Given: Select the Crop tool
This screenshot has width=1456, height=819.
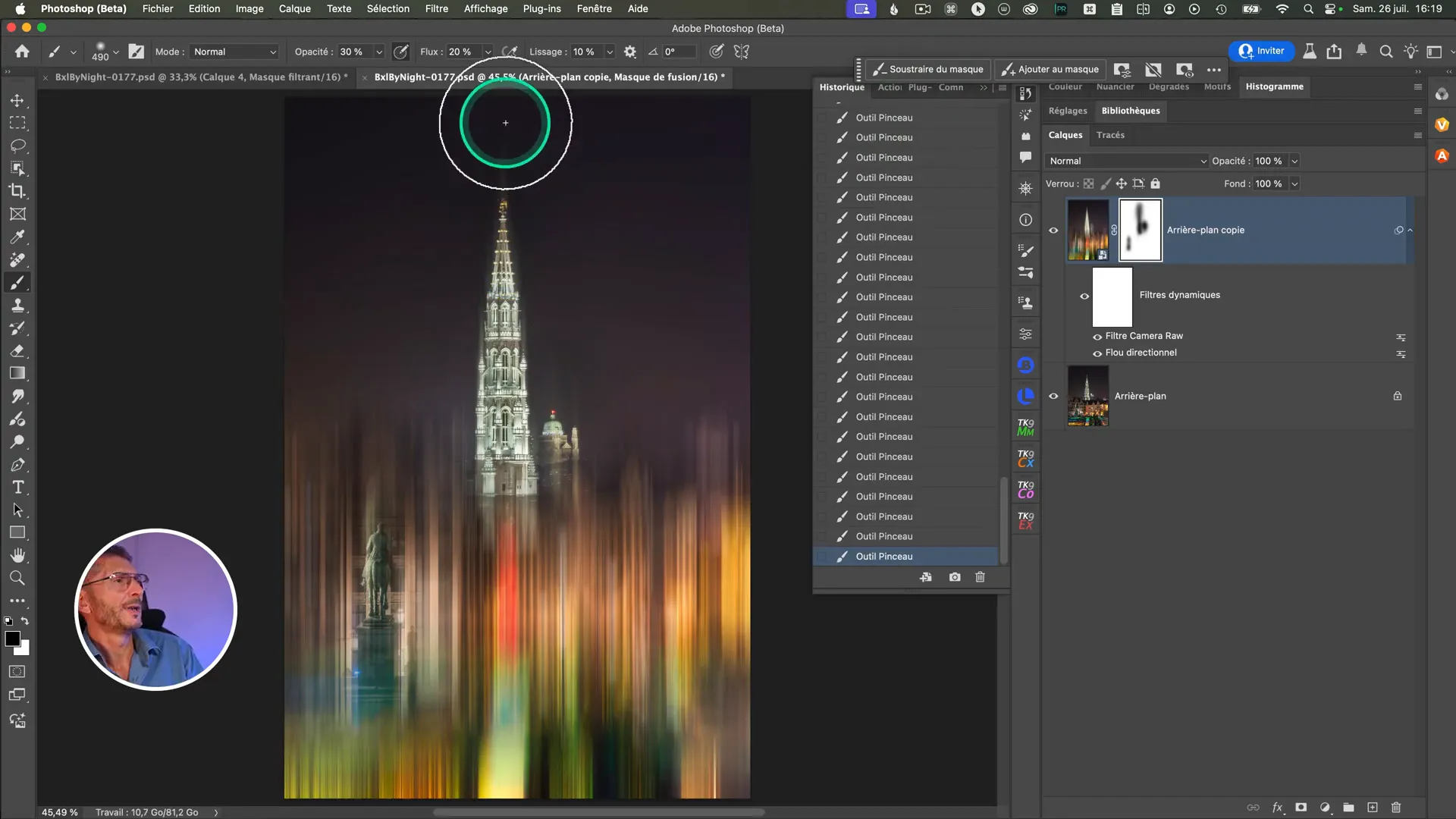Looking at the screenshot, I should [x=17, y=191].
